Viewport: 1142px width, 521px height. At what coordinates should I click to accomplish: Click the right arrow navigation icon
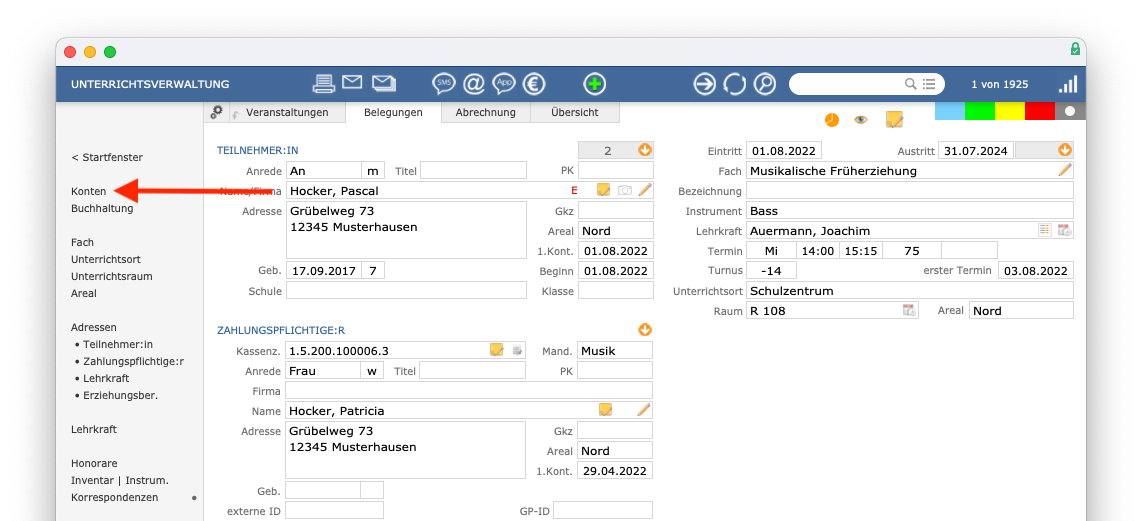click(704, 84)
